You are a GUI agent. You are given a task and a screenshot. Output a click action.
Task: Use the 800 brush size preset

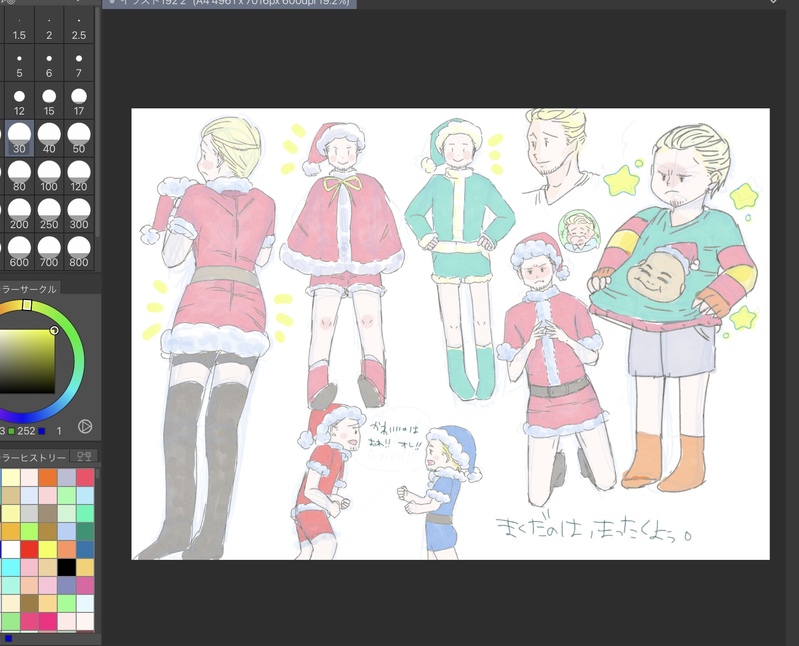79,252
